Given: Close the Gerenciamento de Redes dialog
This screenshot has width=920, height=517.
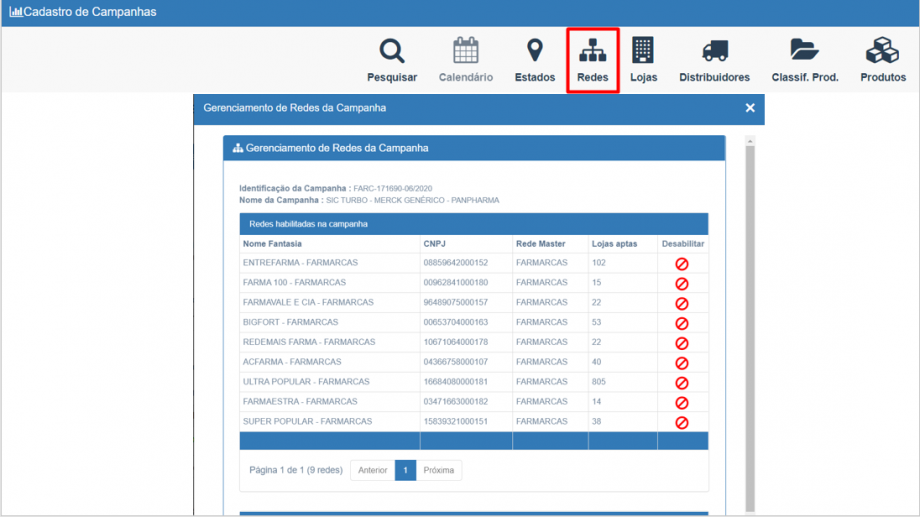Looking at the screenshot, I should (750, 108).
